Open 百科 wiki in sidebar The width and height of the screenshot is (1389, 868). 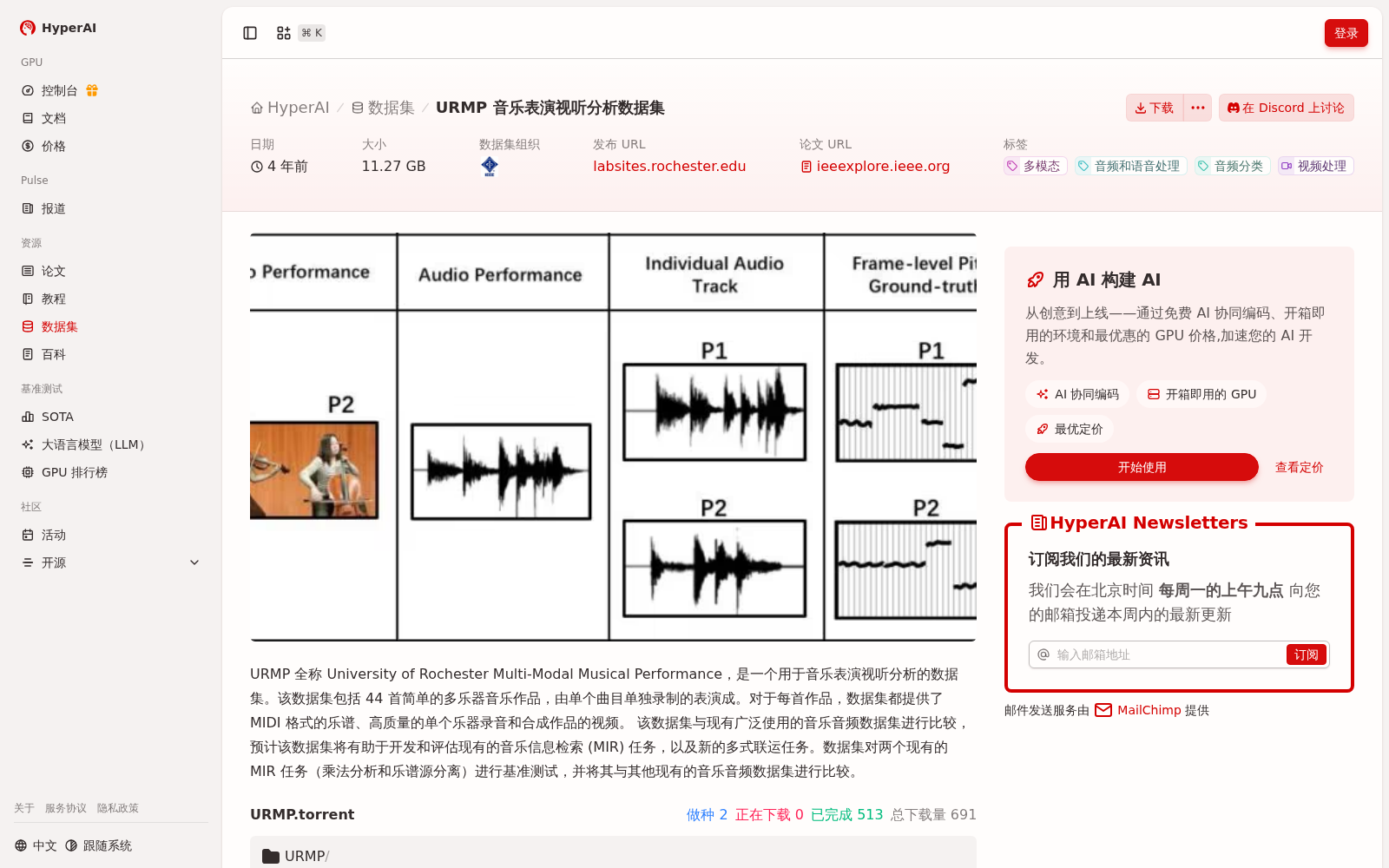tap(54, 354)
